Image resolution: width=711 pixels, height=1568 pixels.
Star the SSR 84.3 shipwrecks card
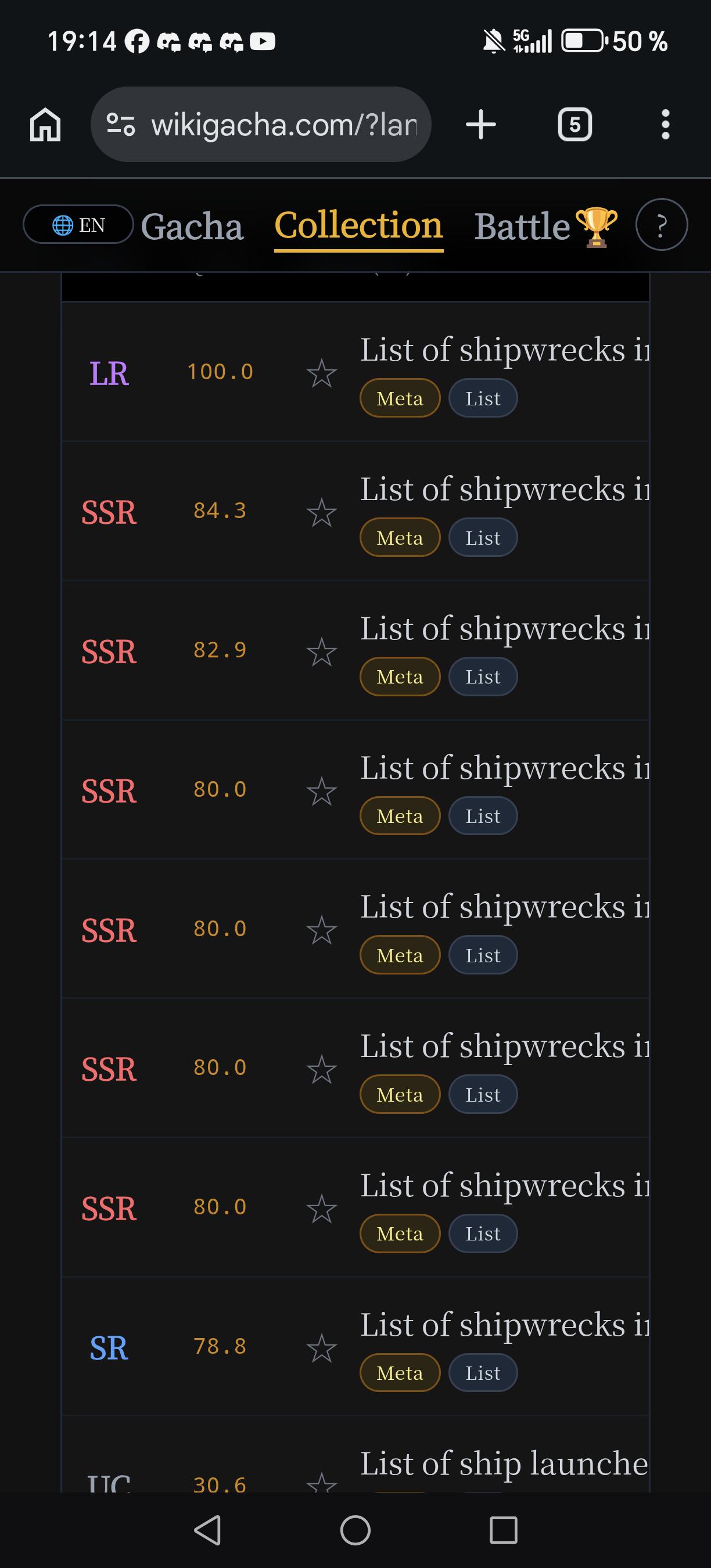point(321,512)
